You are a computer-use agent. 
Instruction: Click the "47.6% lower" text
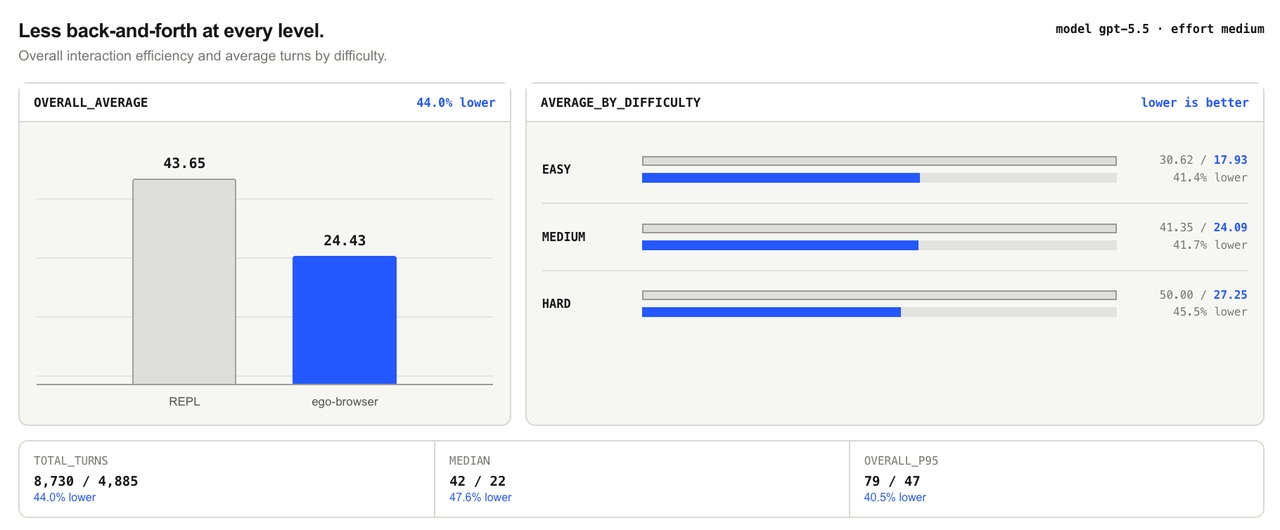click(480, 497)
